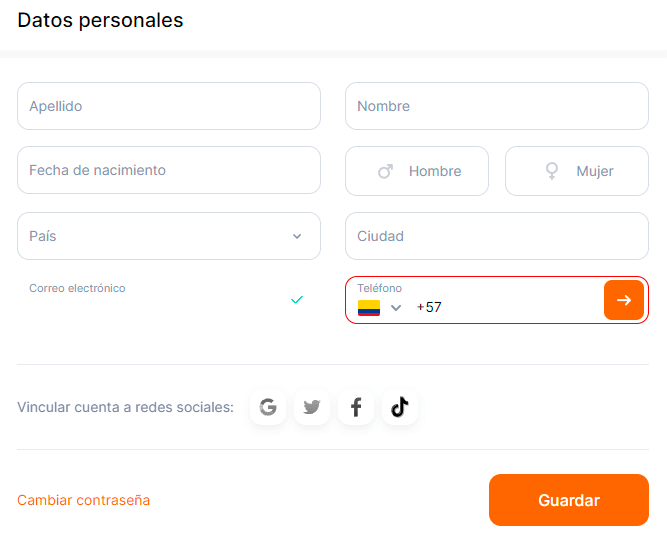Click the Ciudad text field
Image resolution: width=667 pixels, height=547 pixels.
(x=497, y=236)
